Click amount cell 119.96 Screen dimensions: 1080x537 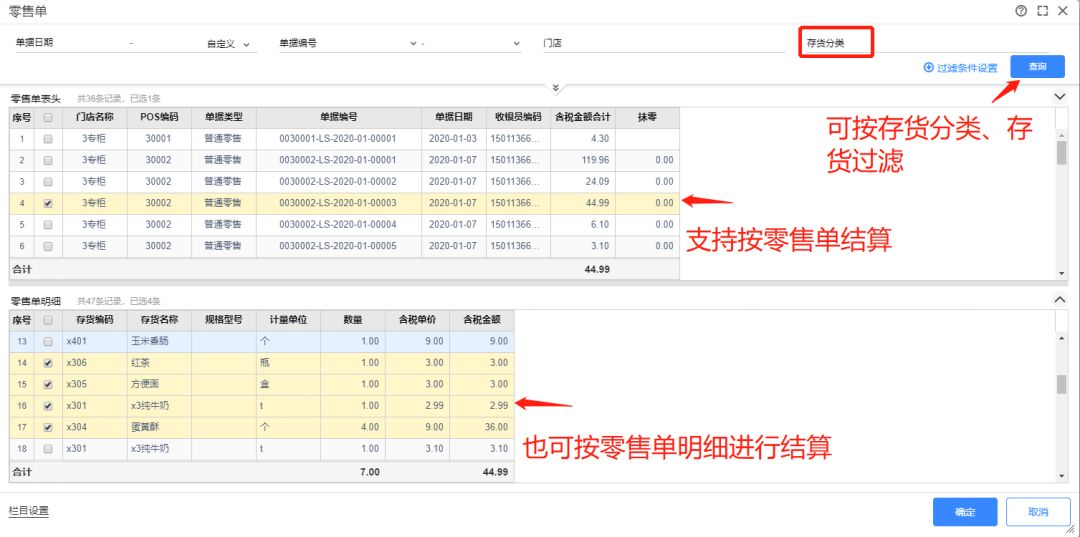click(x=583, y=160)
